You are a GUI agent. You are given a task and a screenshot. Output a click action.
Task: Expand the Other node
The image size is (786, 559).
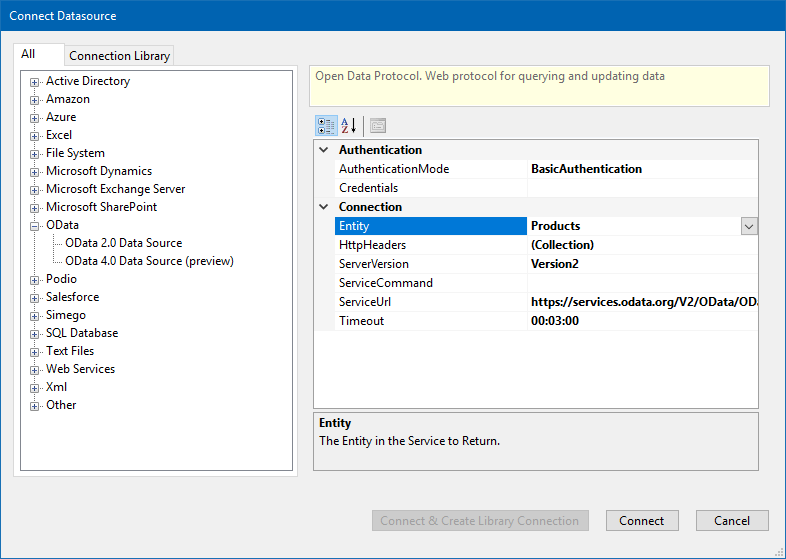(34, 407)
